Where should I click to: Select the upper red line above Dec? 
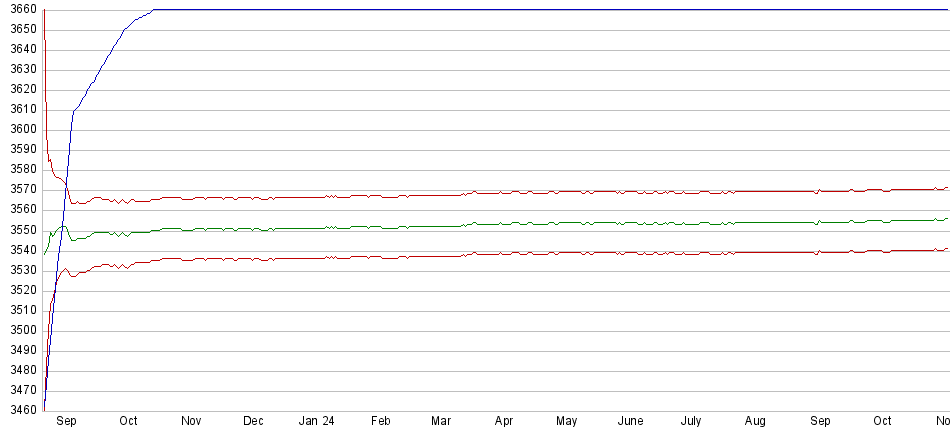(253, 198)
